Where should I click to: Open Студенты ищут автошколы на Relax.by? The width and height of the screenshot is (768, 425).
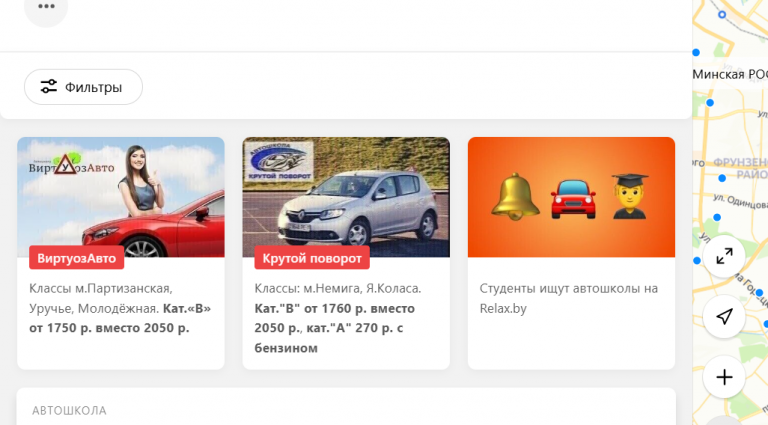click(x=568, y=299)
